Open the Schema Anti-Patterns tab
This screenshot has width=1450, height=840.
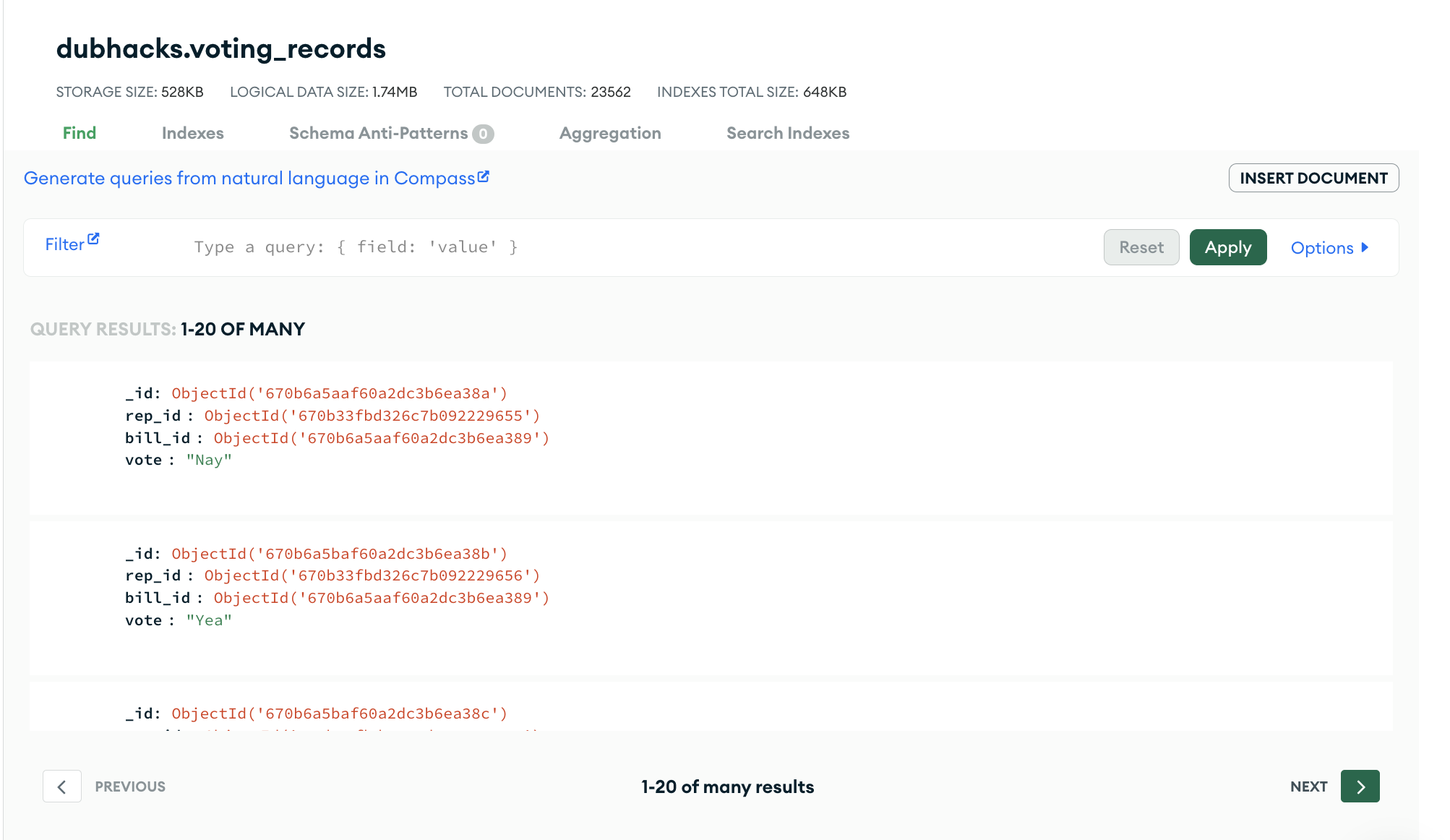tap(378, 133)
